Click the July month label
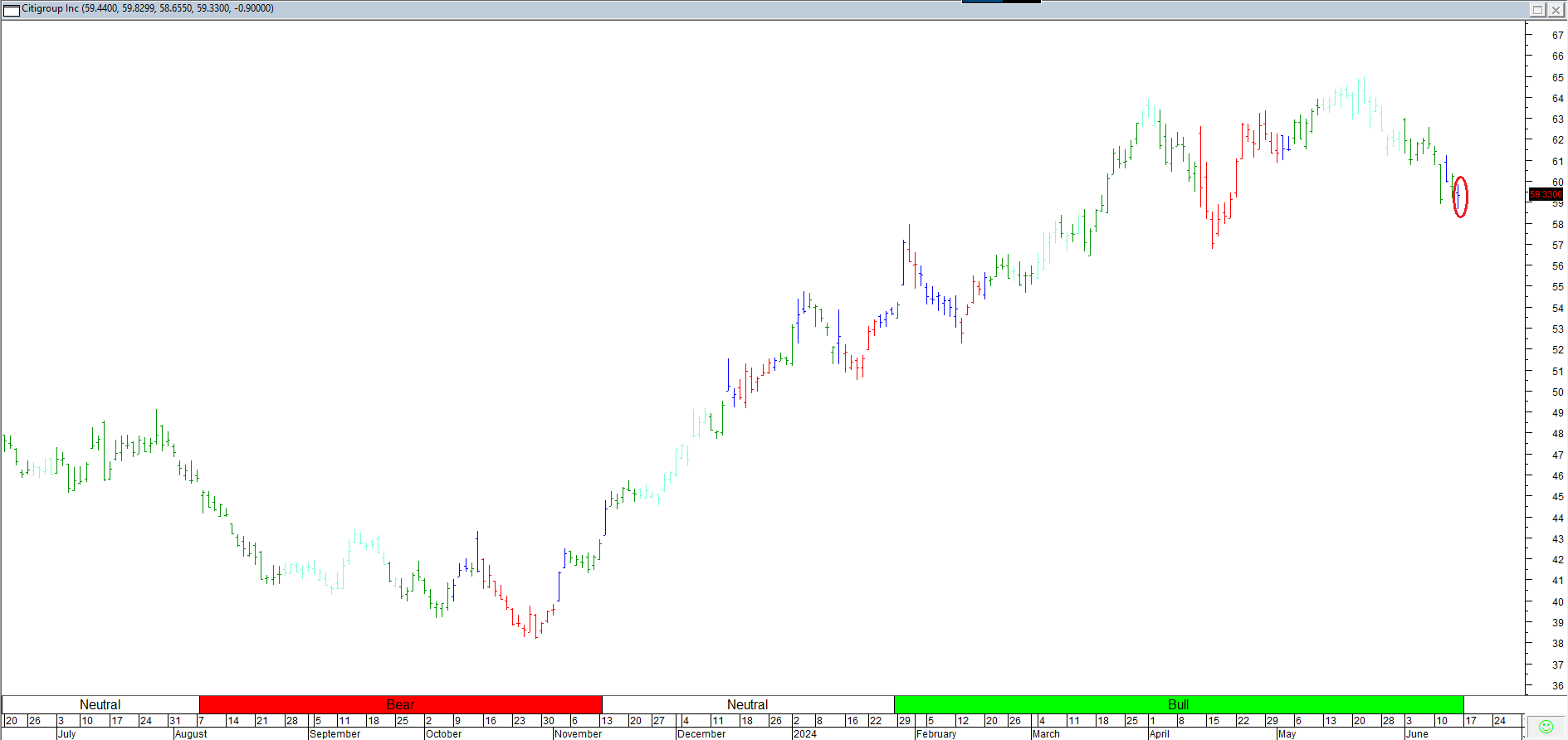 point(66,734)
